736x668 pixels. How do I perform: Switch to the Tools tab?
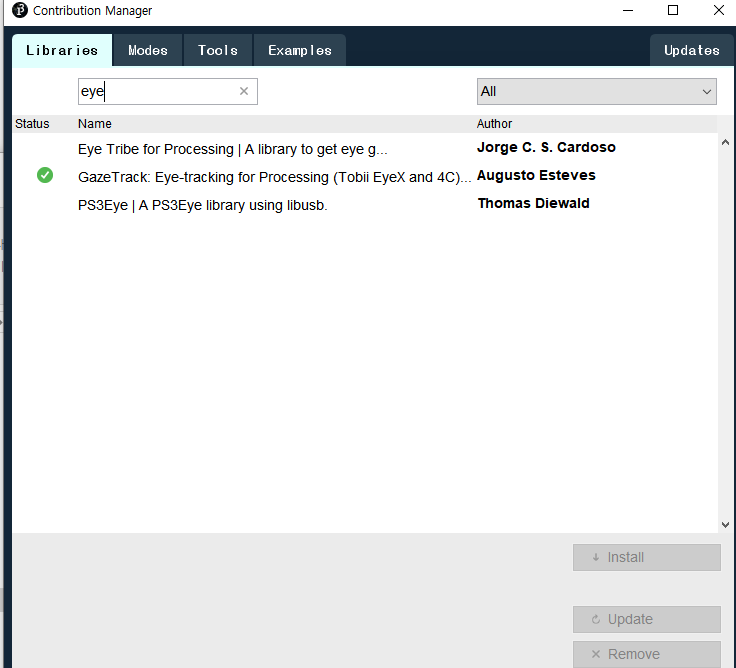(218, 50)
